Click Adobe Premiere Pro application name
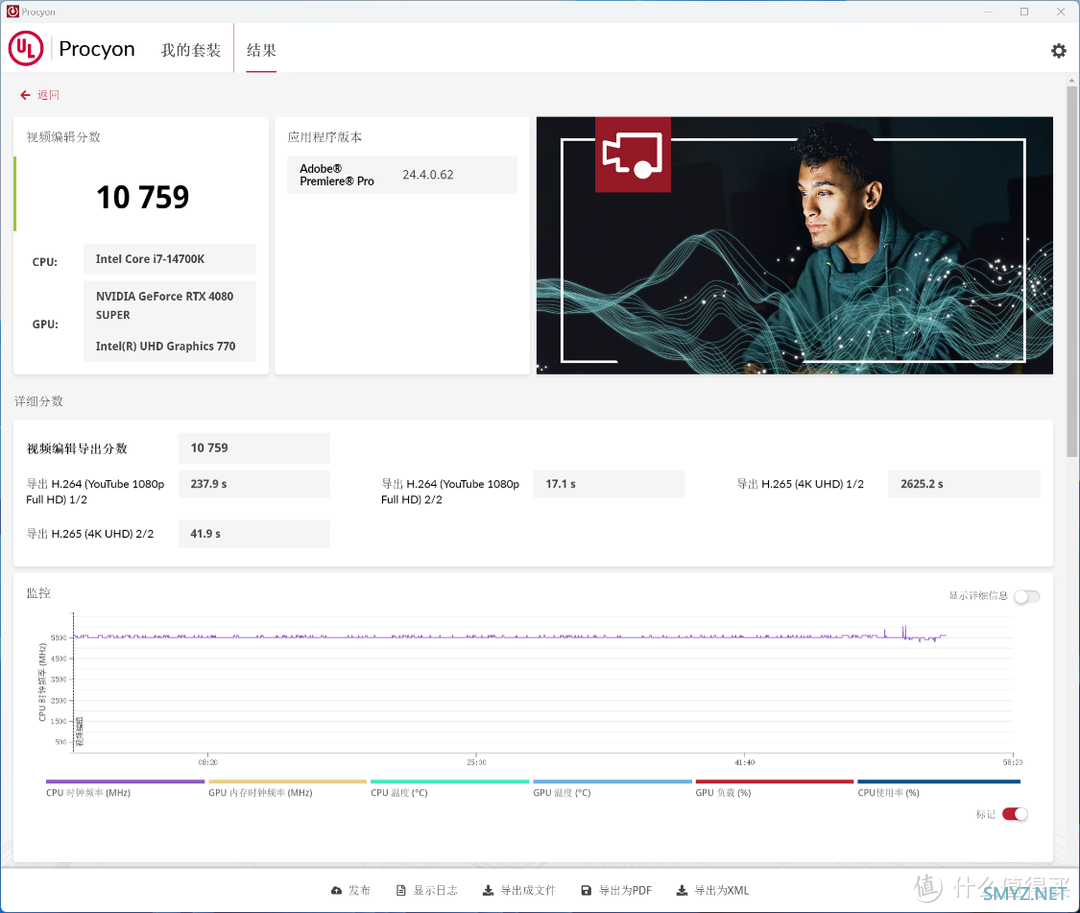The width and height of the screenshot is (1080, 913). 337,175
